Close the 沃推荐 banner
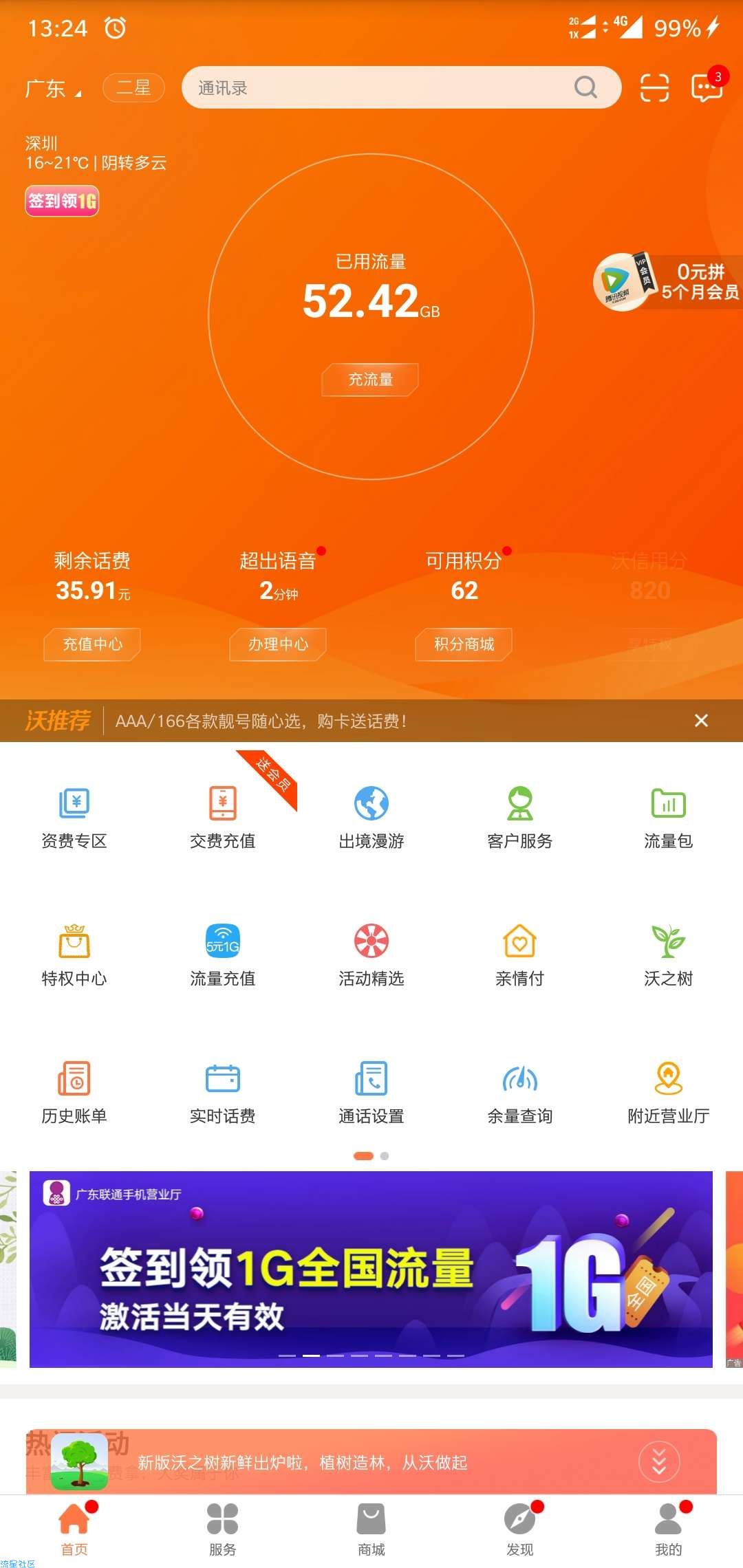The width and height of the screenshot is (743, 1568). pos(701,721)
